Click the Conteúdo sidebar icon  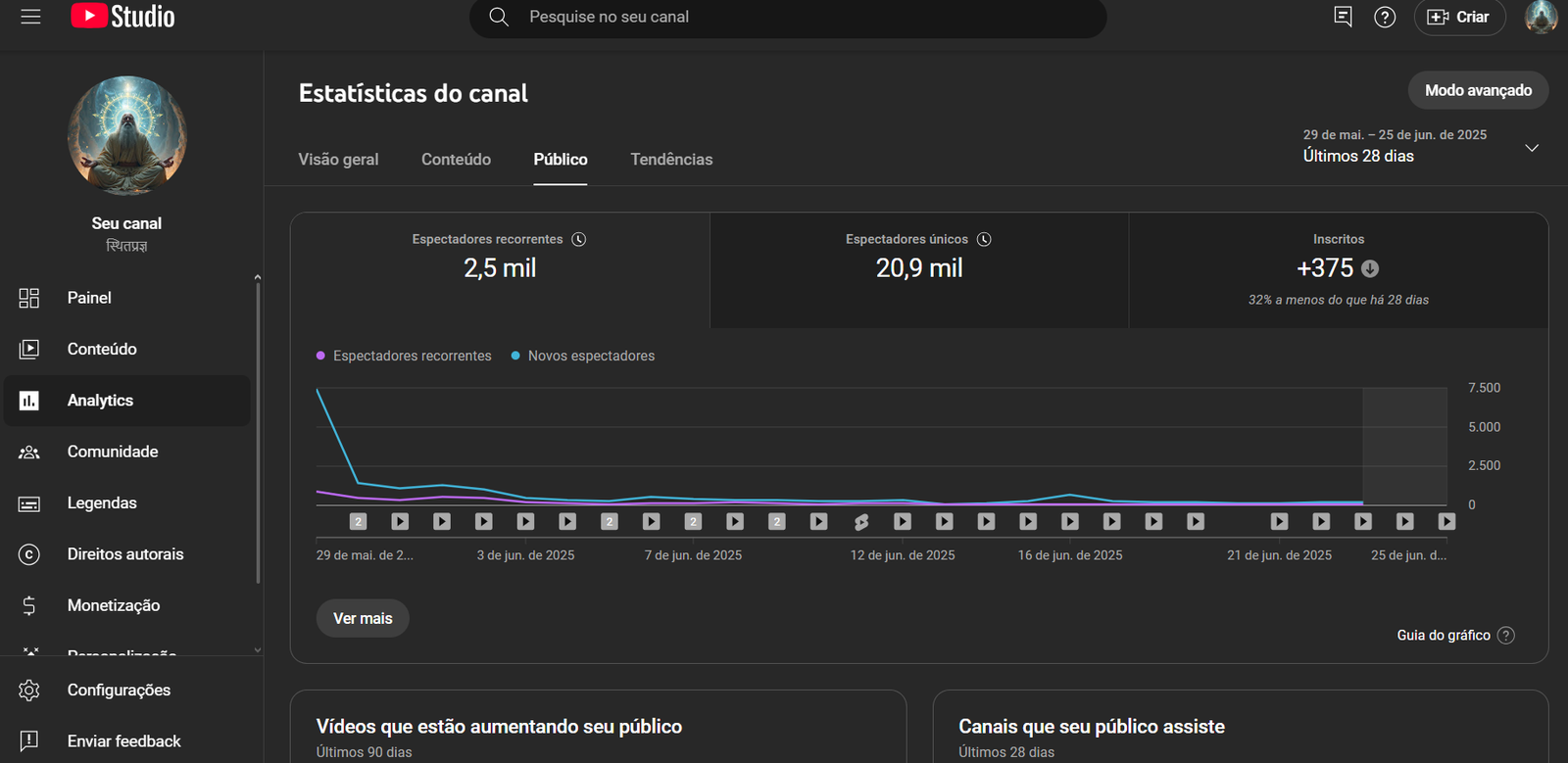click(x=29, y=349)
